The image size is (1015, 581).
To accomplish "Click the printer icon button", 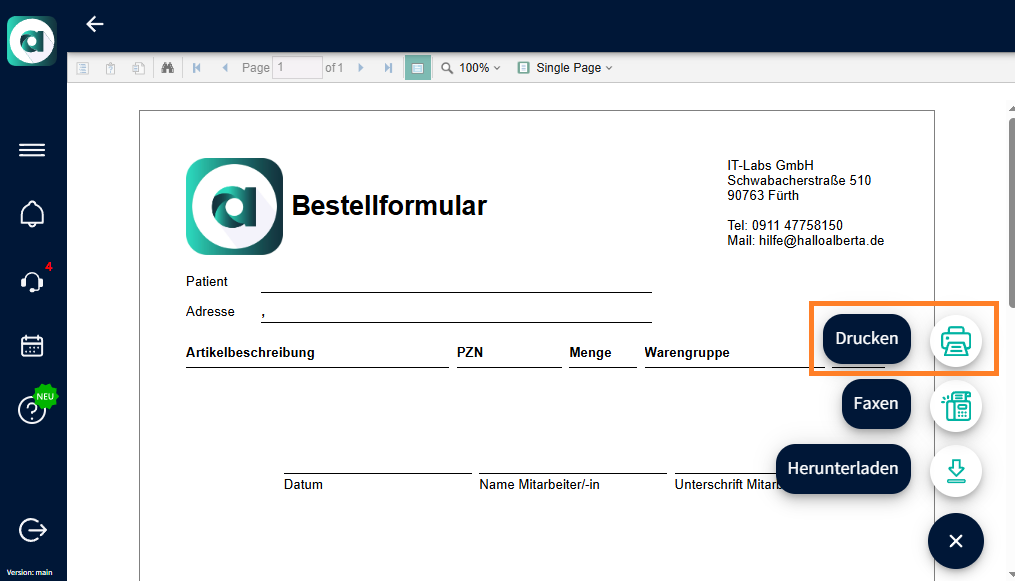I will [x=956, y=341].
